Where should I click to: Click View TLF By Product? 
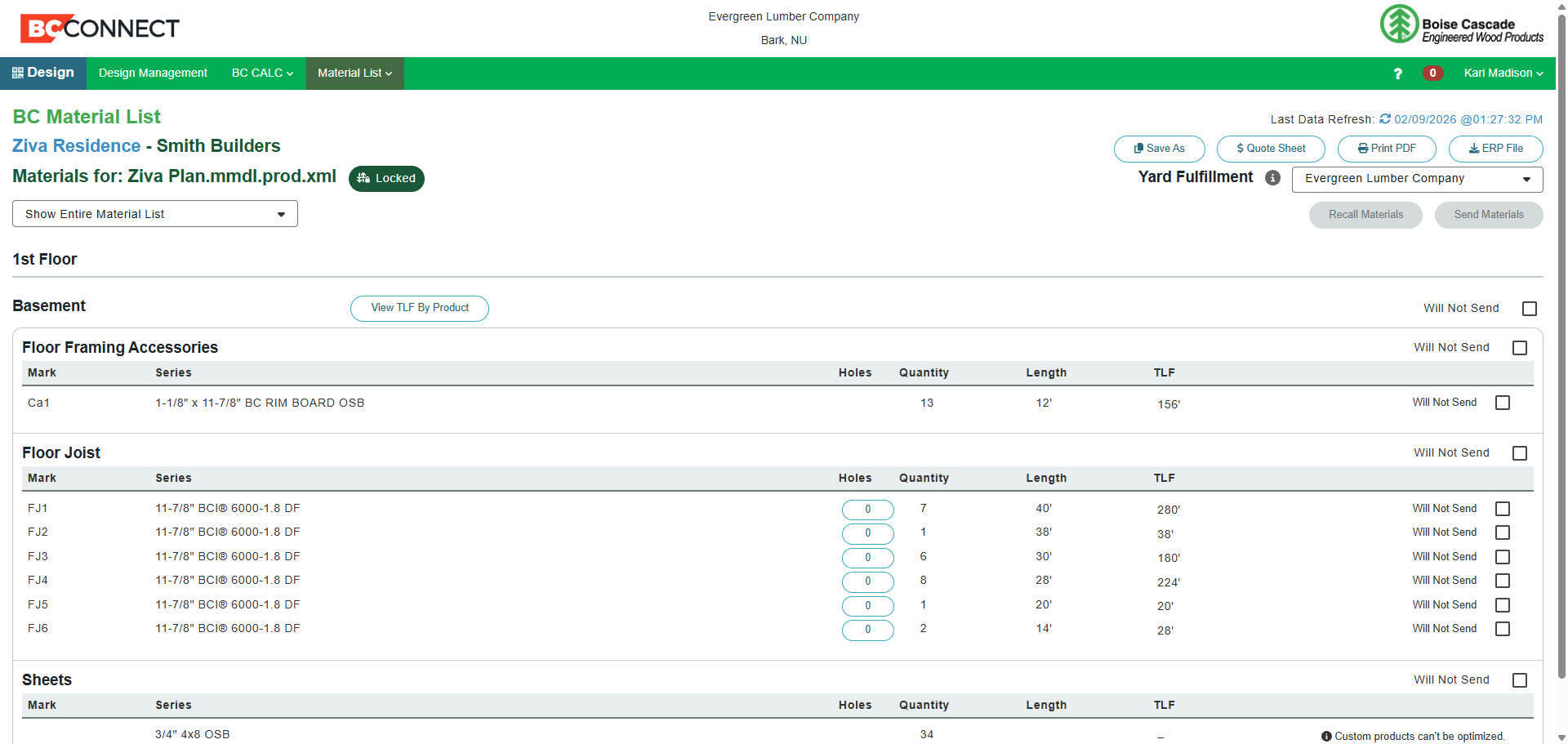(420, 308)
